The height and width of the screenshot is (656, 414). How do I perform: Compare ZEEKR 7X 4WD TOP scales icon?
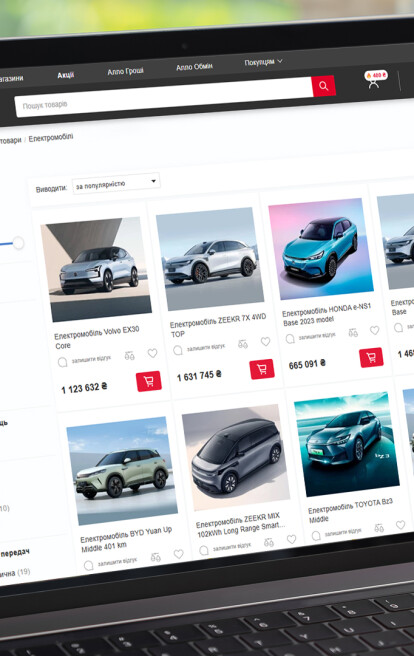243,344
